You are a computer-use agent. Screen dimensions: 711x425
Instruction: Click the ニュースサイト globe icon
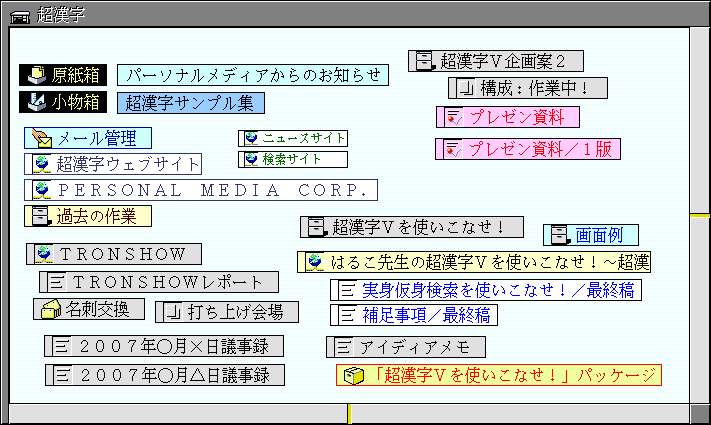251,138
